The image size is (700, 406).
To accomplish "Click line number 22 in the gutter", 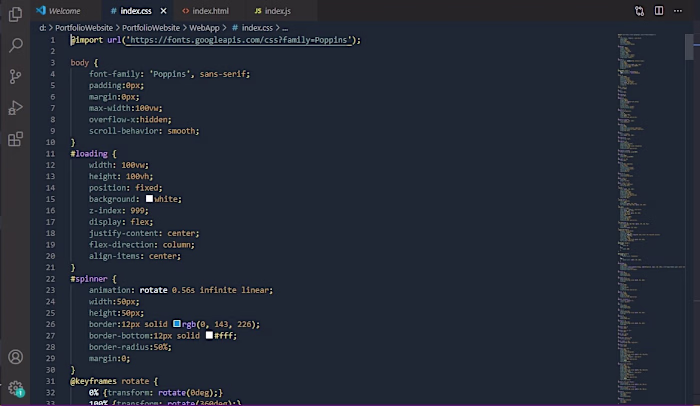I will click(x=50, y=279).
